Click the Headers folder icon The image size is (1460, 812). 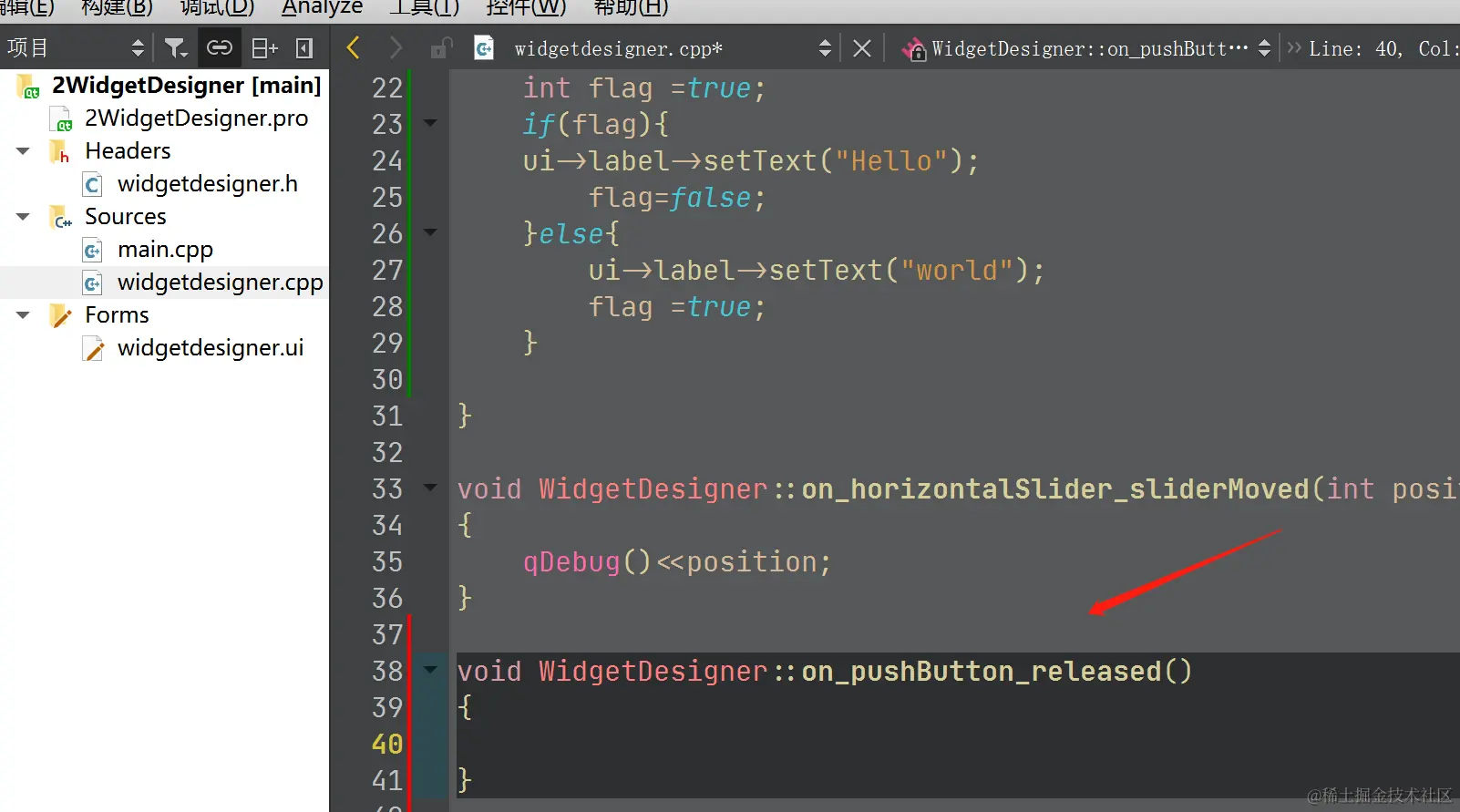point(60,151)
